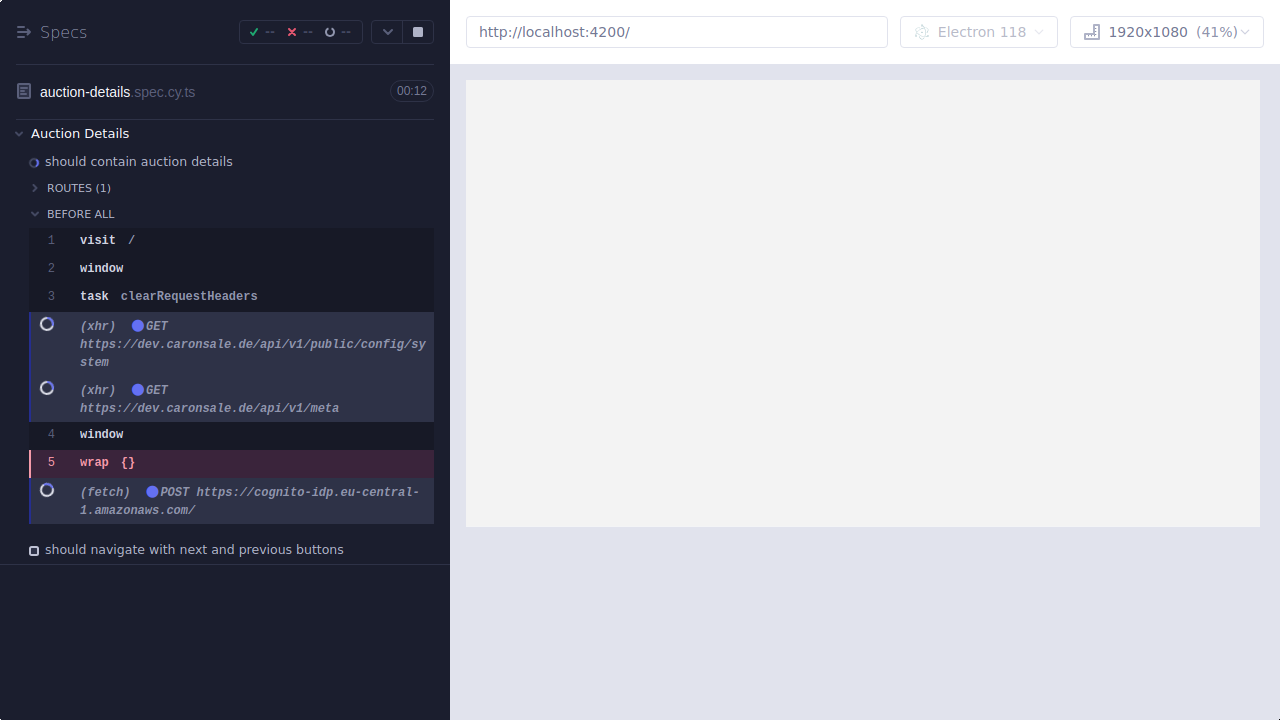
Task: Open the test 'should contain auction details'
Action: coord(138,161)
